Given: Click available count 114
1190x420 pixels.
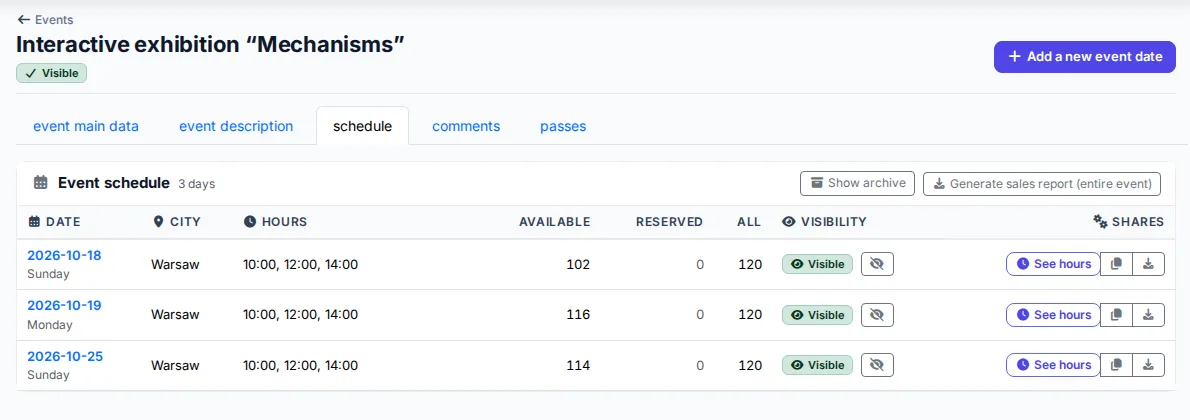Looking at the screenshot, I should pos(578,365).
